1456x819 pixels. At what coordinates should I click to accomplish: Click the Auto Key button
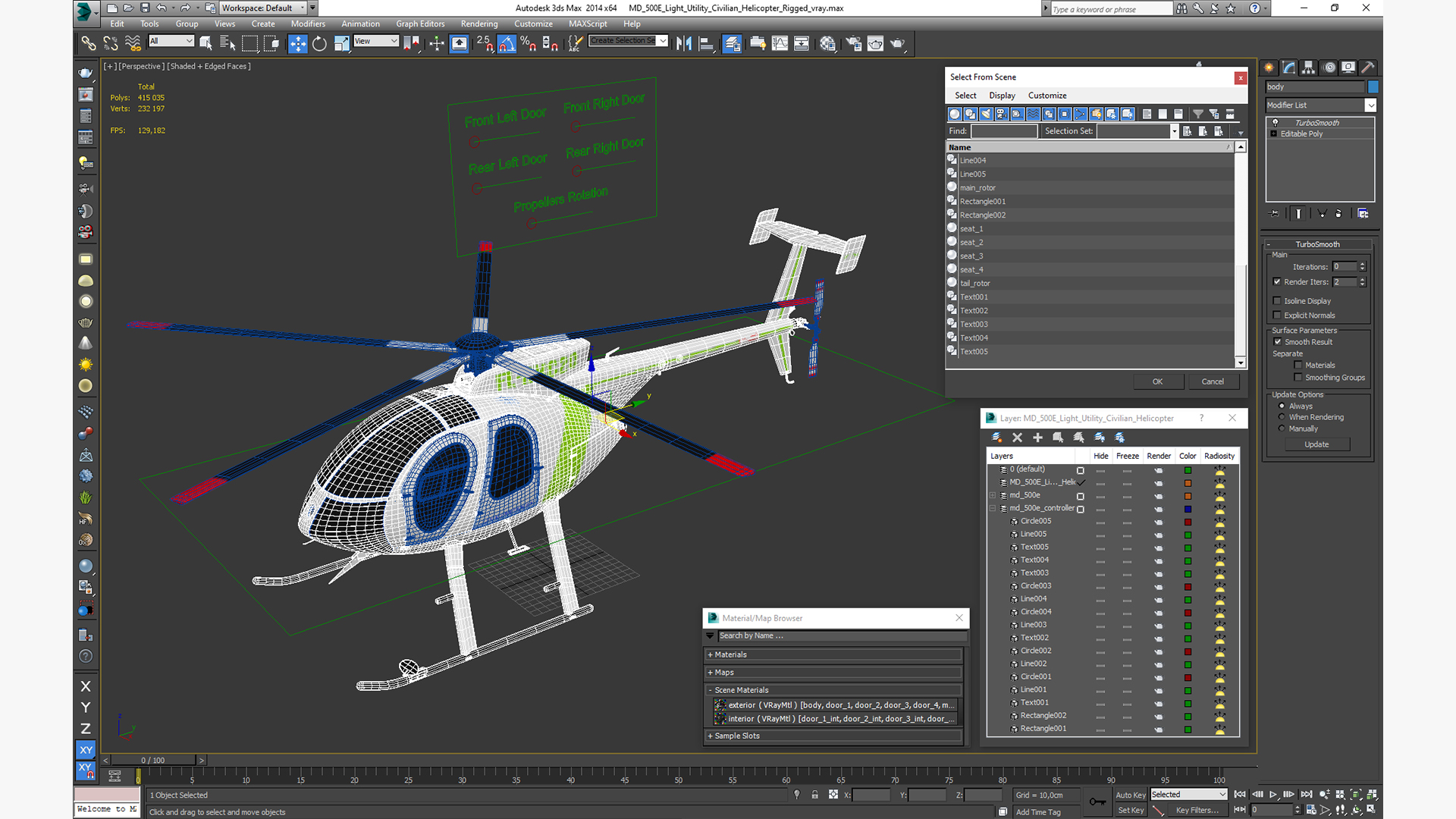1131,795
